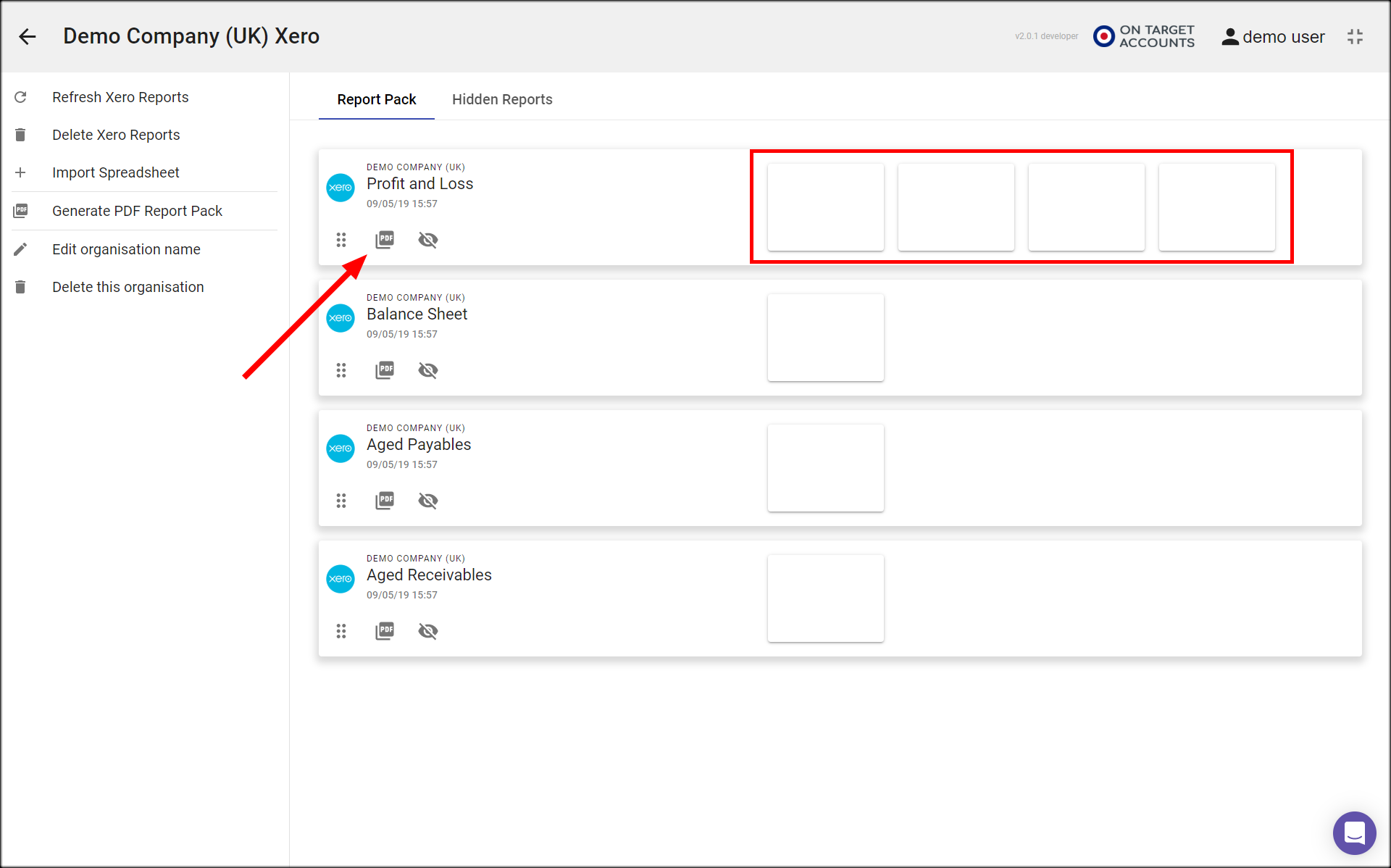Image resolution: width=1391 pixels, height=868 pixels.
Task: Hide the Profit and Loss report
Action: 428,240
